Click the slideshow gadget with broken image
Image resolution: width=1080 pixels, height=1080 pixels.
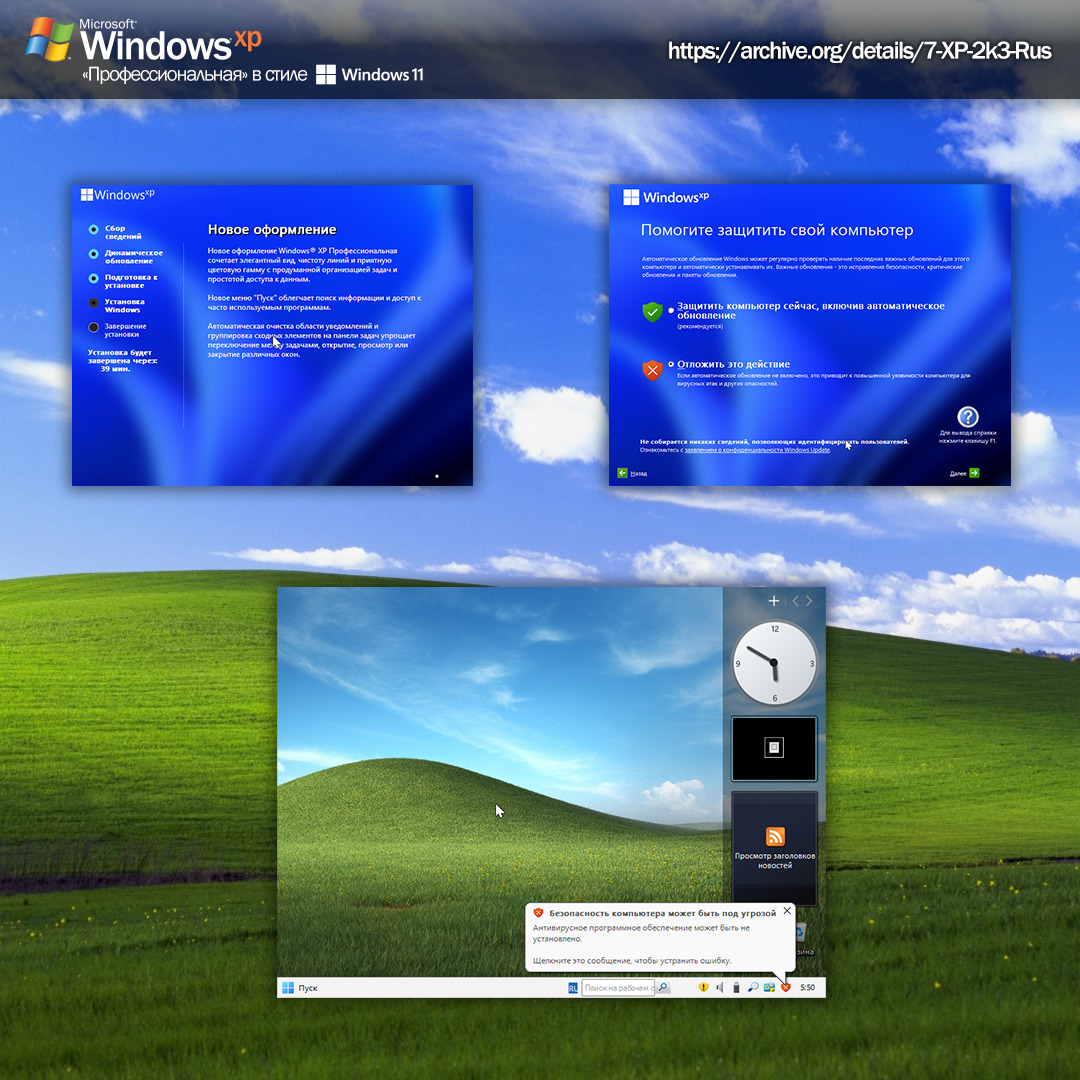coord(774,749)
